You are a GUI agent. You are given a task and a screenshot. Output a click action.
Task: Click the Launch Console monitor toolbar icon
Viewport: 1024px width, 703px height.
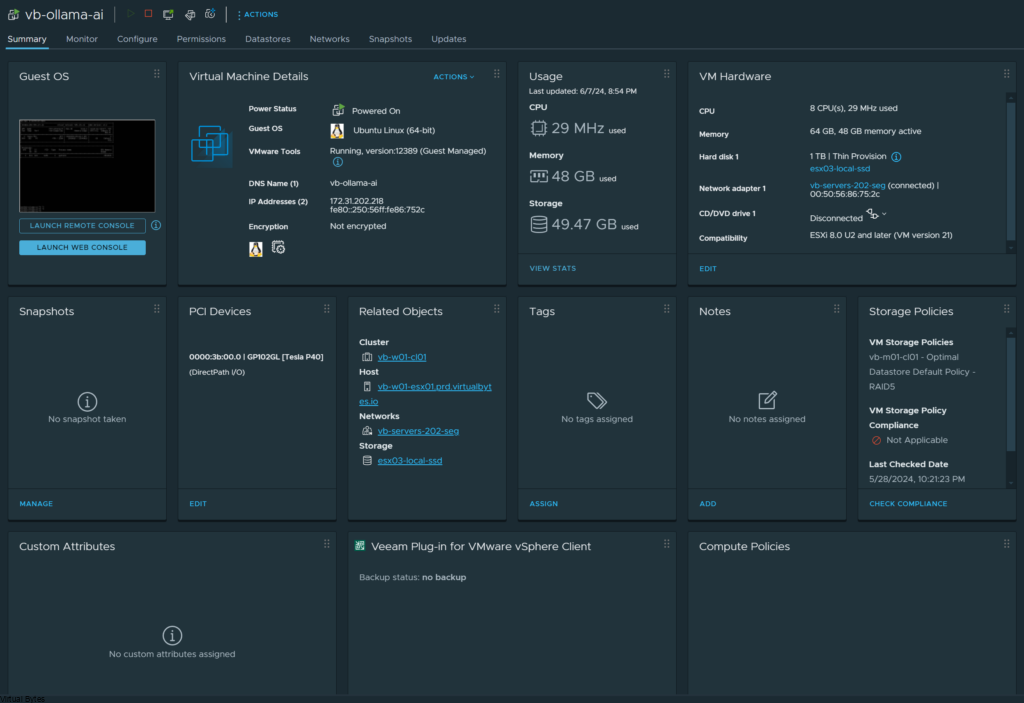(x=168, y=14)
